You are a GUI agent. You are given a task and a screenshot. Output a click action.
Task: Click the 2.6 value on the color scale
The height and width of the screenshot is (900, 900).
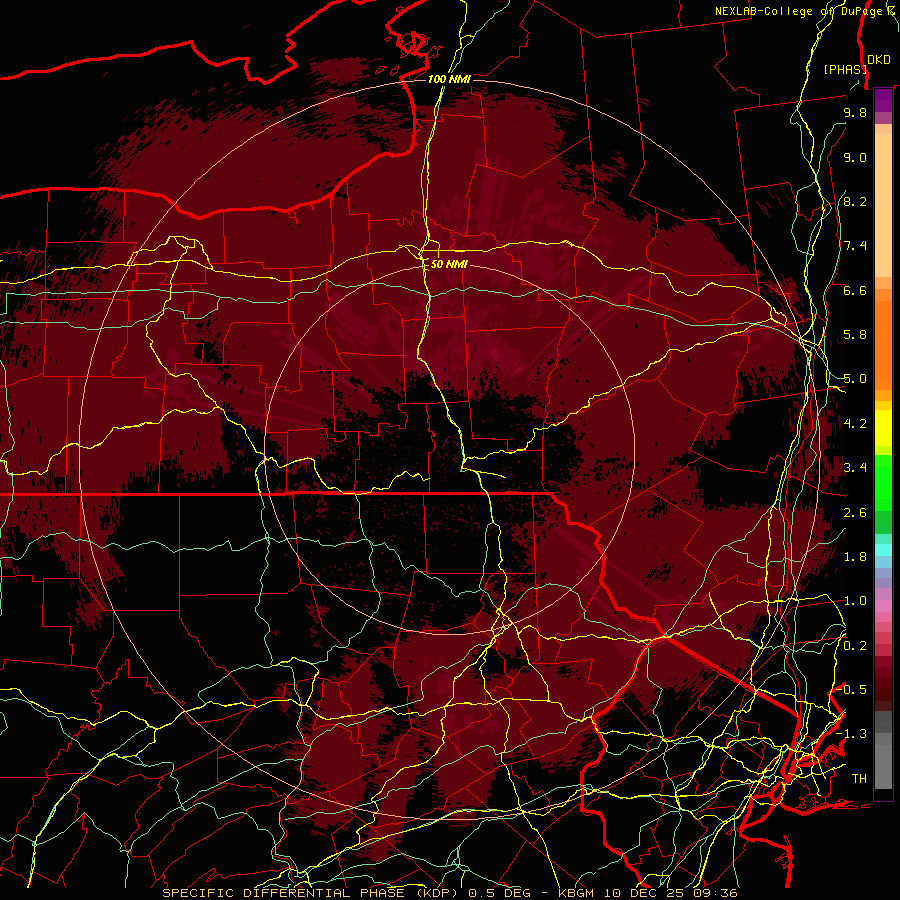(855, 513)
